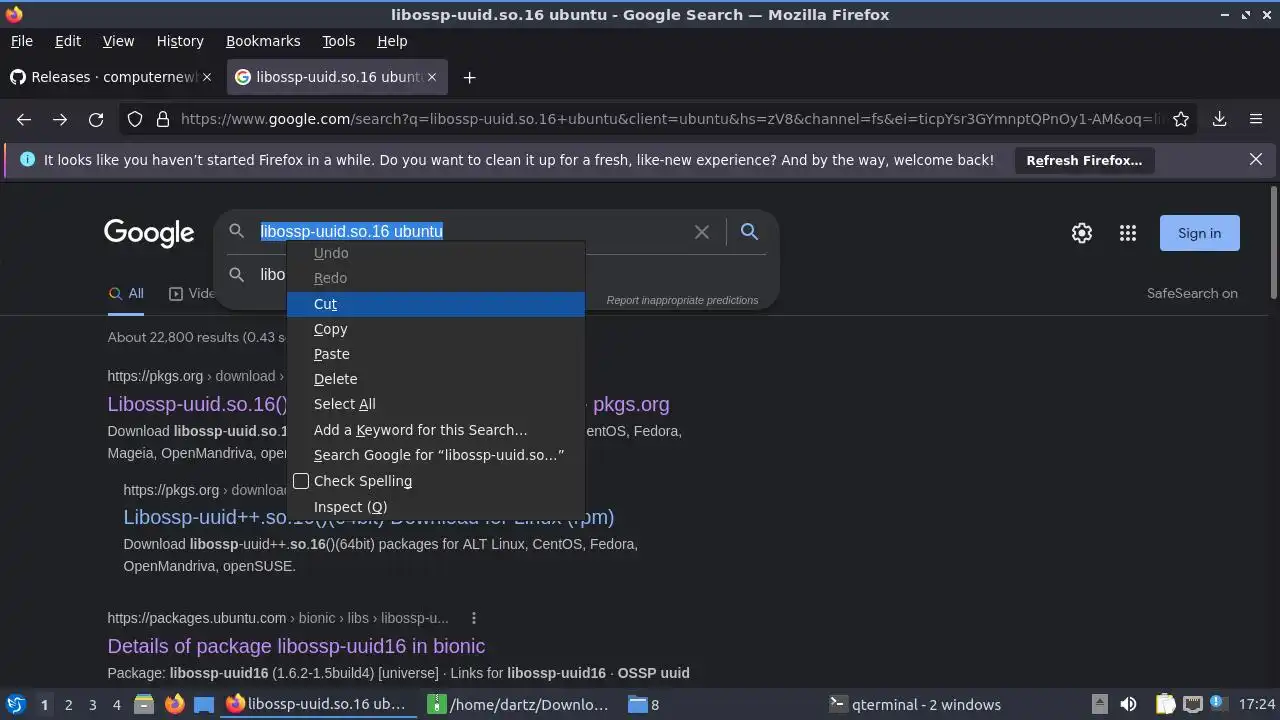Open /home/dartz/Downlo... taskbar window
The width and height of the screenshot is (1280, 720).
click(518, 704)
